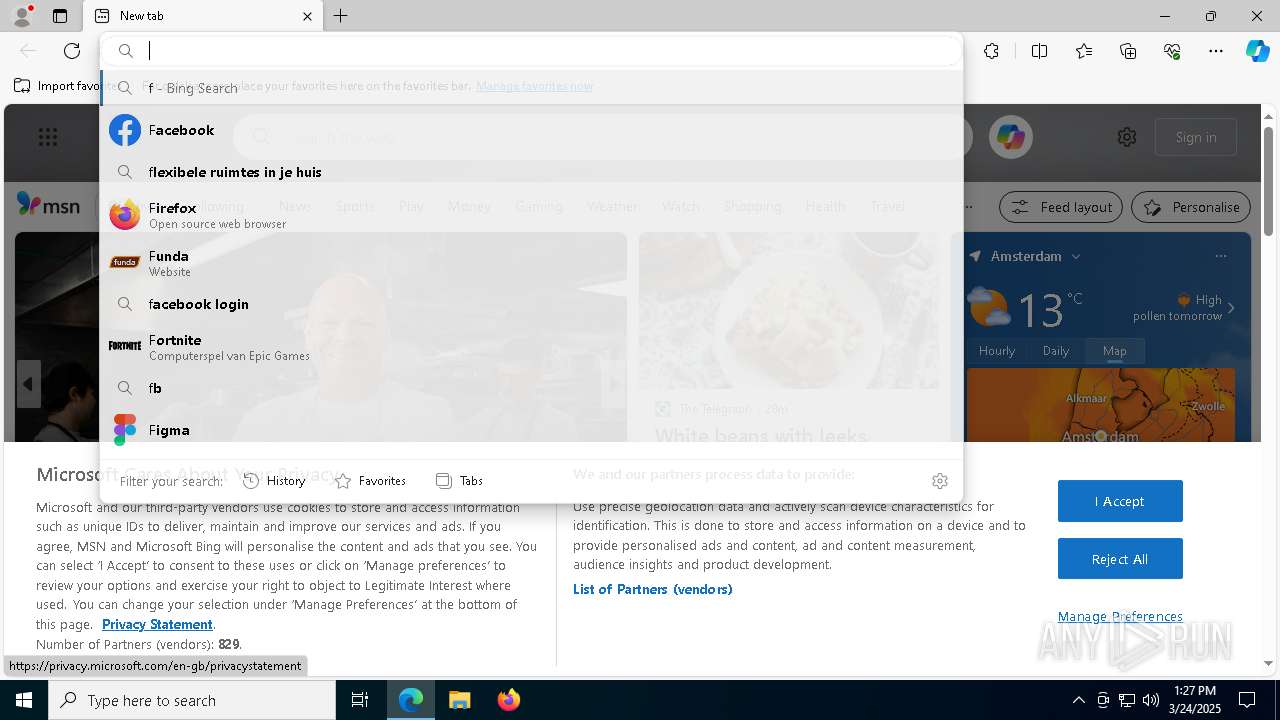Open Firefox from taskbar
Image resolution: width=1280 pixels, height=720 pixels.
click(x=508, y=700)
